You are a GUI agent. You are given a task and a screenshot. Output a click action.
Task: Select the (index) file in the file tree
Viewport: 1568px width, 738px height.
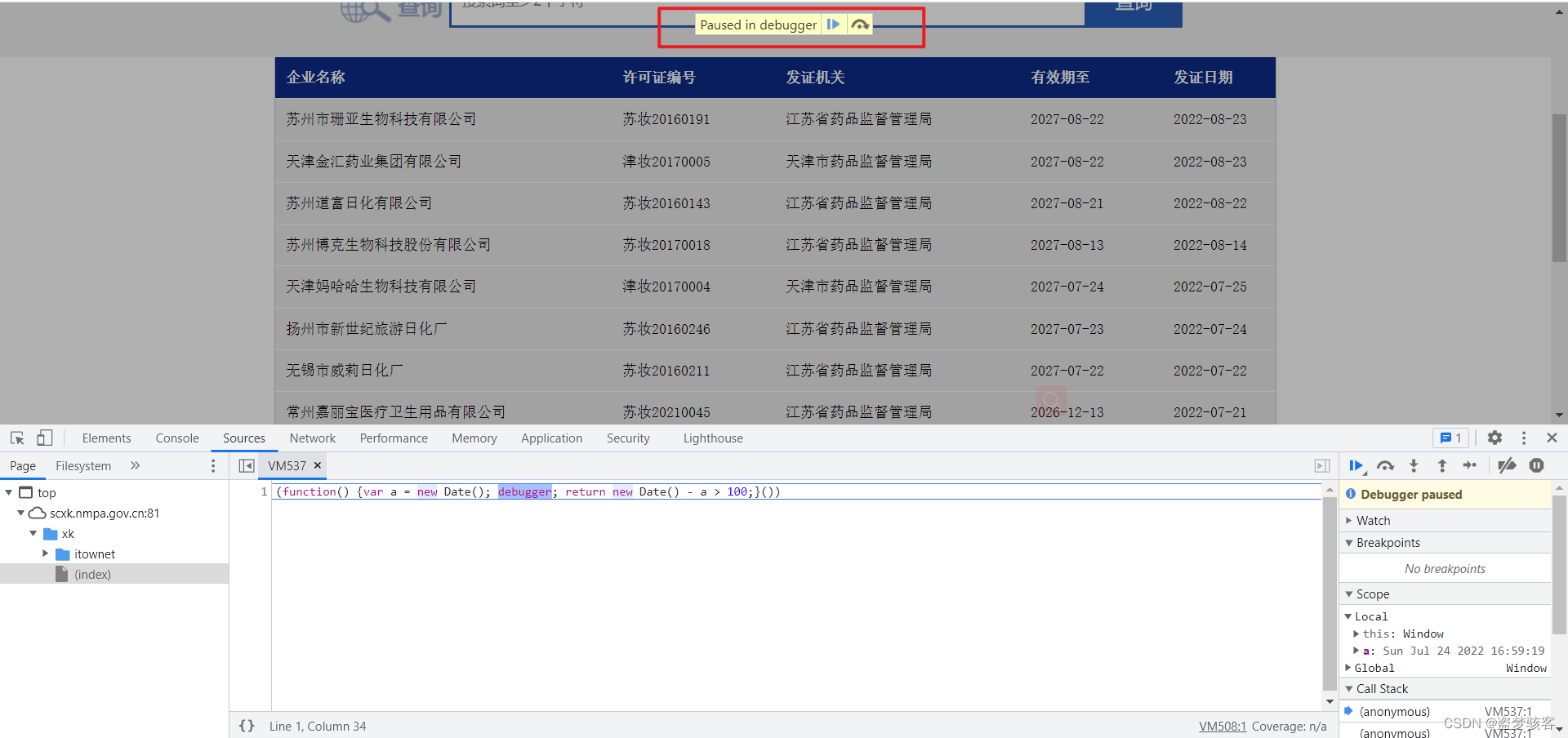[92, 574]
